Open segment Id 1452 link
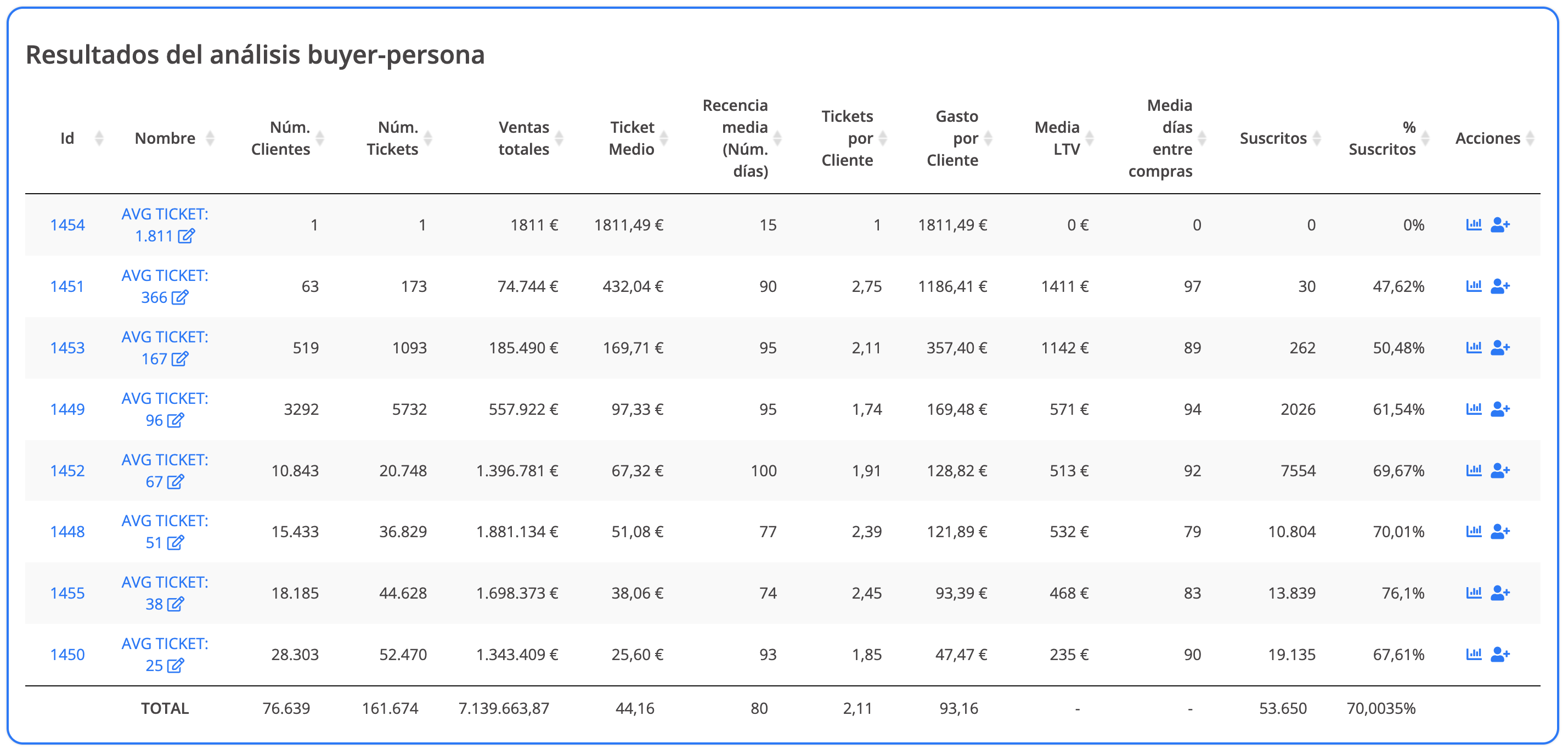 [67, 471]
